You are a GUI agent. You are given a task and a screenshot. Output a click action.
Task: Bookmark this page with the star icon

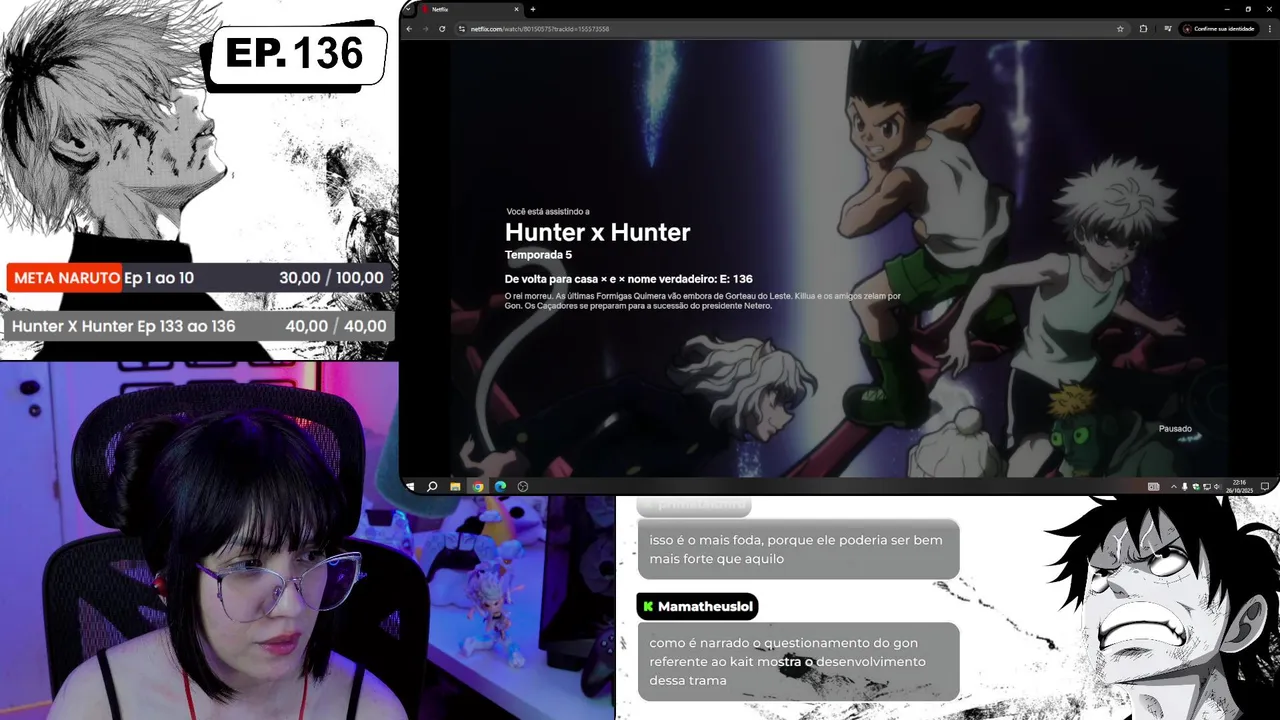(1120, 29)
